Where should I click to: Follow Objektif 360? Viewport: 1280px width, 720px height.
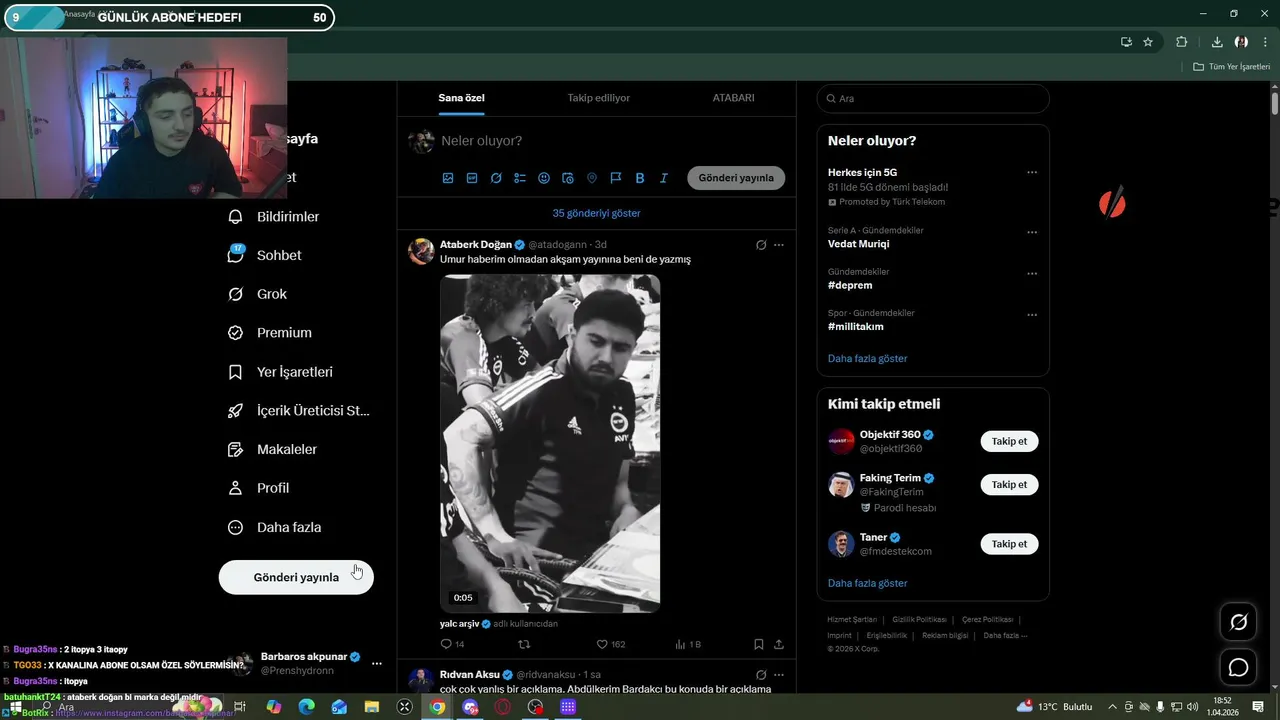(1009, 441)
